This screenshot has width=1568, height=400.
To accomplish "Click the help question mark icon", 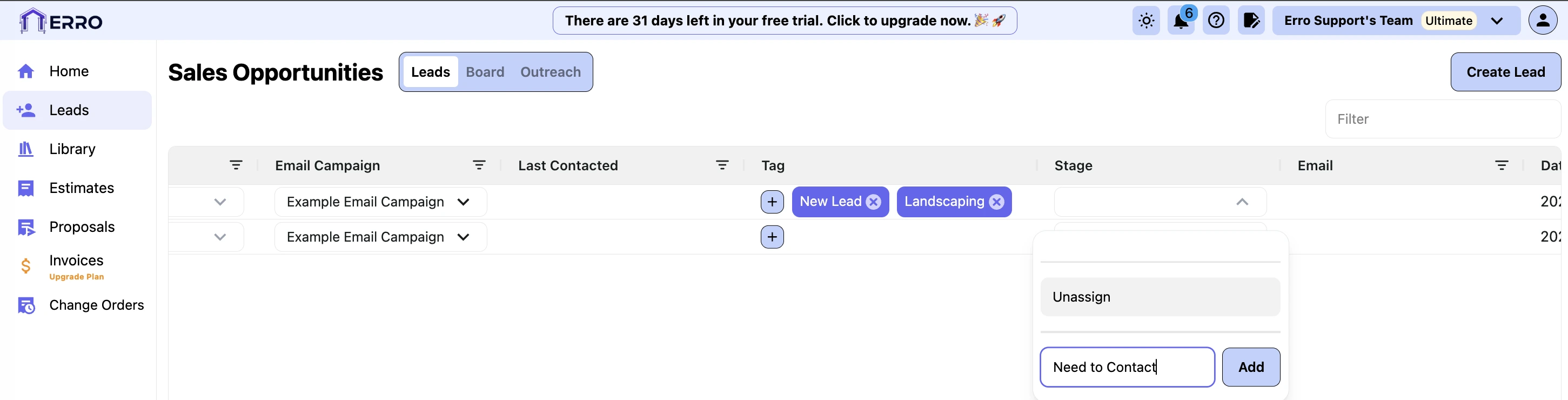I will coord(1216,21).
